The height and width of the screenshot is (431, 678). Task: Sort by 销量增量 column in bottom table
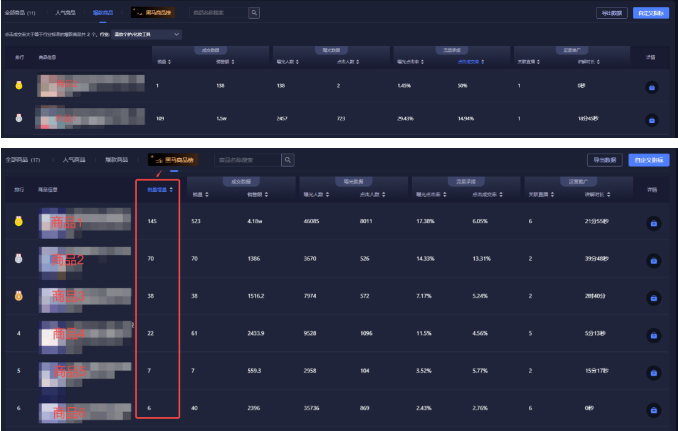click(x=158, y=188)
